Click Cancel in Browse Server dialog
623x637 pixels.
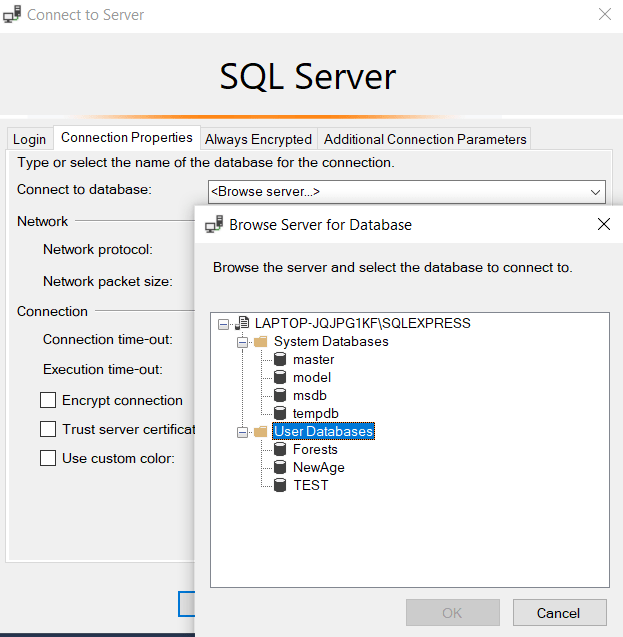tap(559, 613)
